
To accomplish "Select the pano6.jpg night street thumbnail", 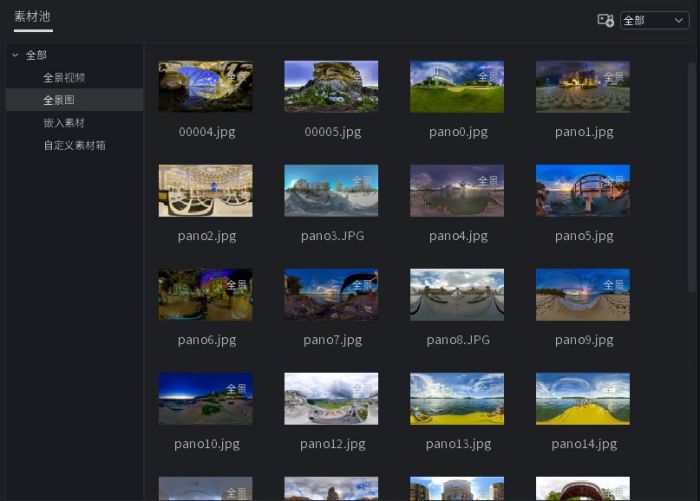I will pos(205,295).
